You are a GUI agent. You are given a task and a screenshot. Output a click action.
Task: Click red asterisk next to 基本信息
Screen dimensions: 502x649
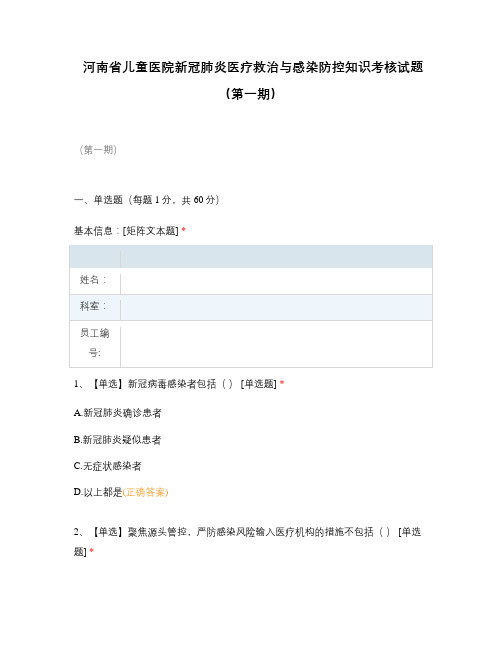tap(183, 230)
